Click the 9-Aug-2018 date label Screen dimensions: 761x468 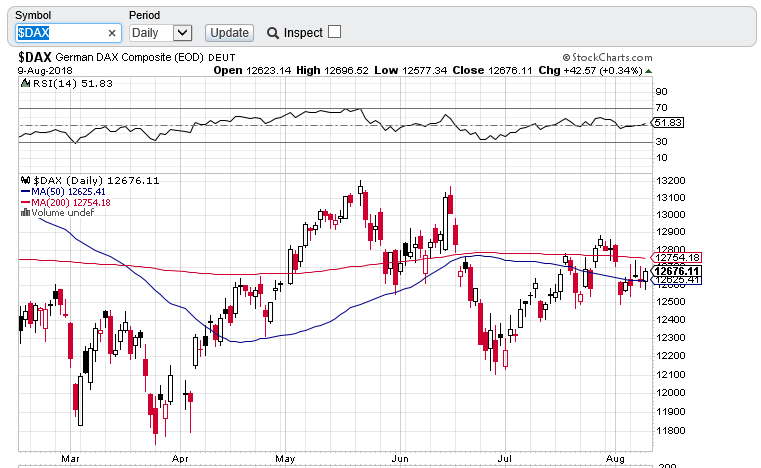[x=45, y=71]
